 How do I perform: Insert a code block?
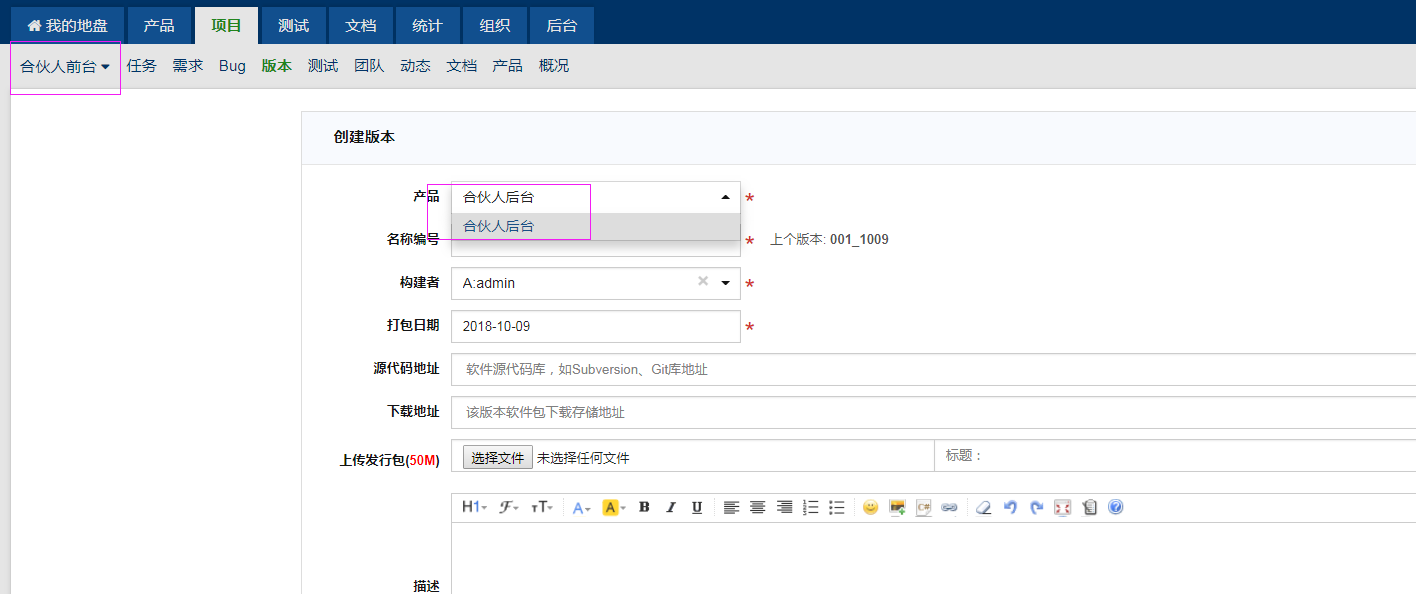coord(923,508)
